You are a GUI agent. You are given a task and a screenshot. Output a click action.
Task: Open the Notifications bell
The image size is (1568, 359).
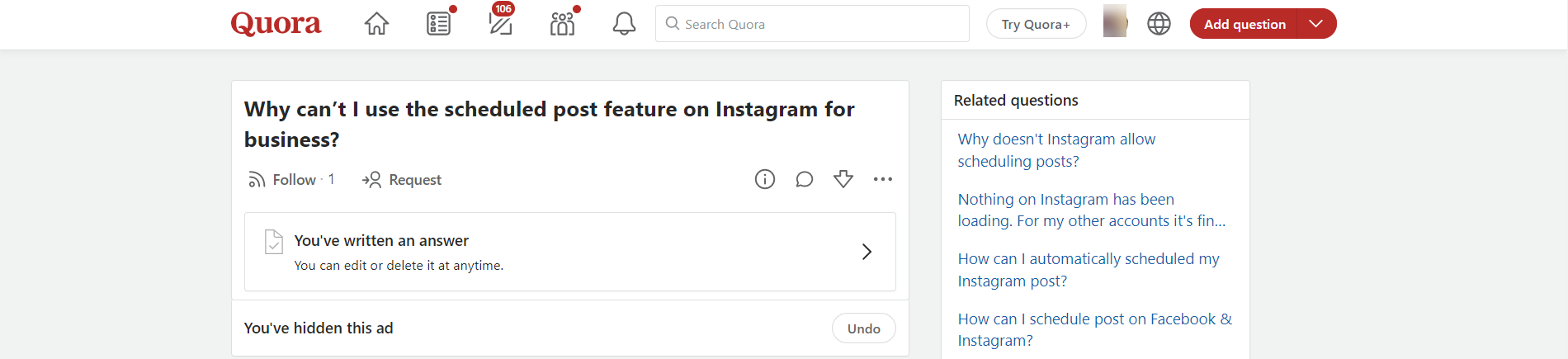[x=624, y=24]
